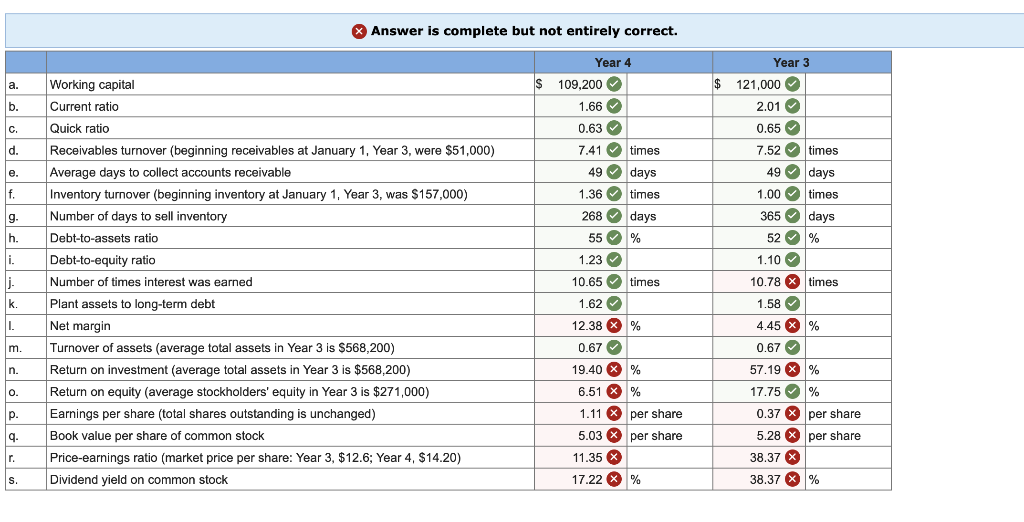
Task: Click 'Number of times interest was earned' label
Action: coord(151,282)
